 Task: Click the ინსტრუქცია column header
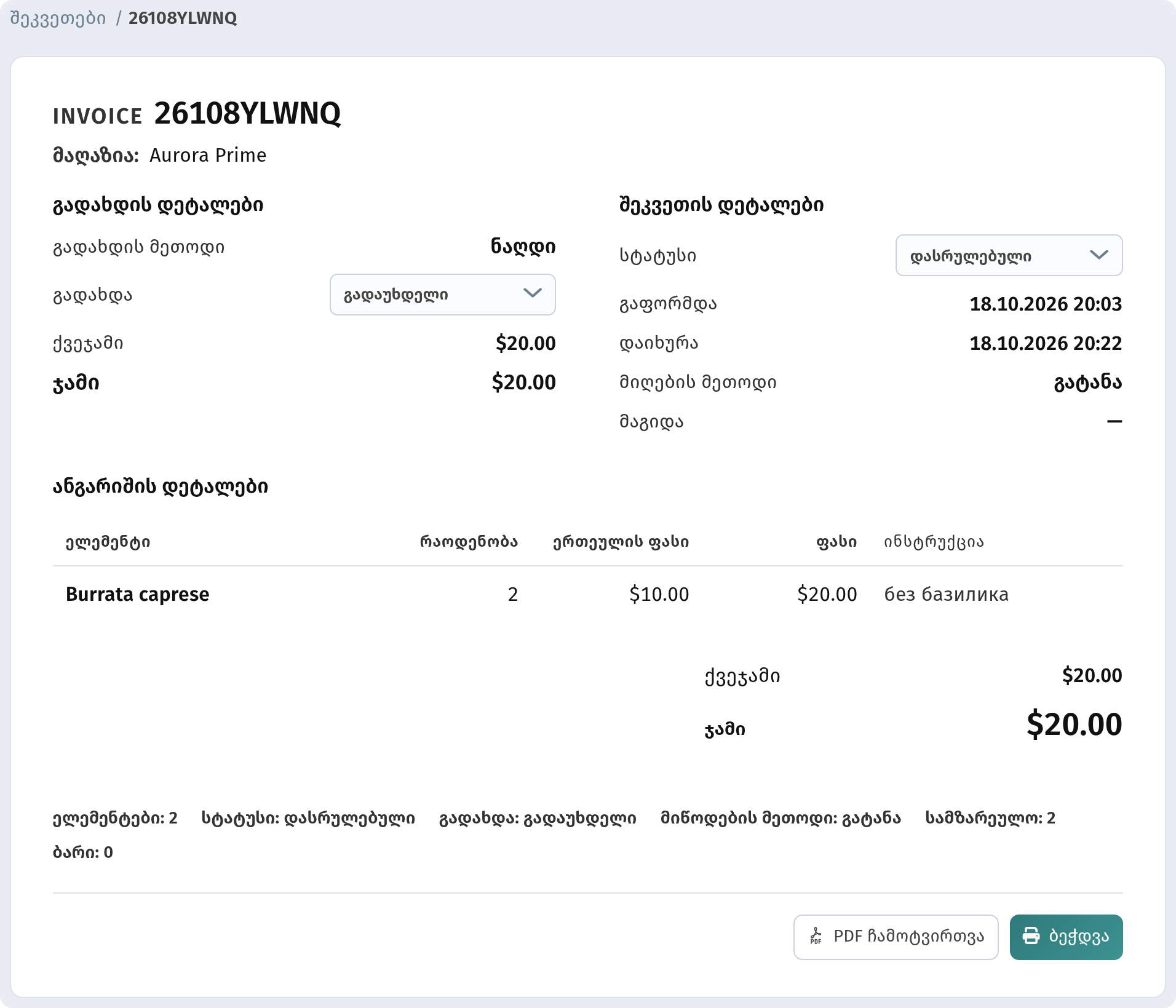pos(934,542)
